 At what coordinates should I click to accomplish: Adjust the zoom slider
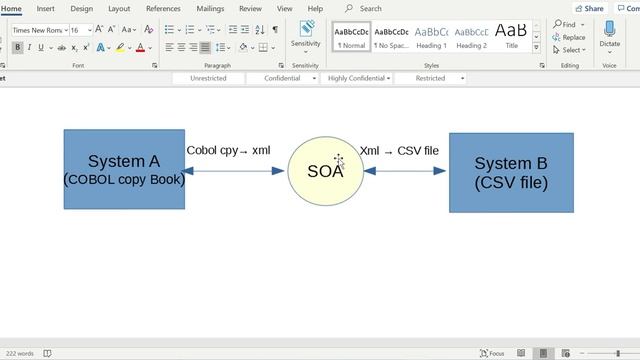[x=618, y=353]
